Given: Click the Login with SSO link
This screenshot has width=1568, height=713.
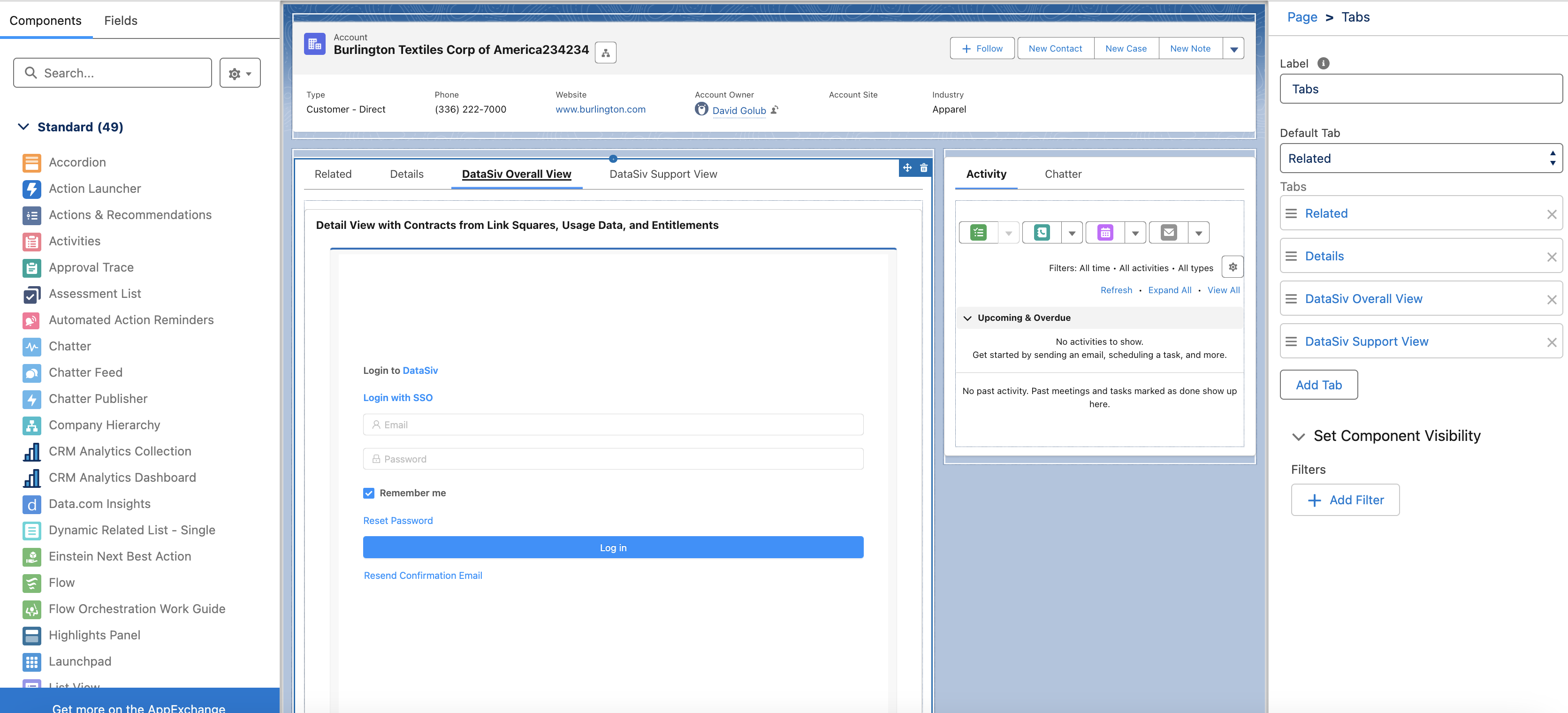Looking at the screenshot, I should tap(397, 397).
